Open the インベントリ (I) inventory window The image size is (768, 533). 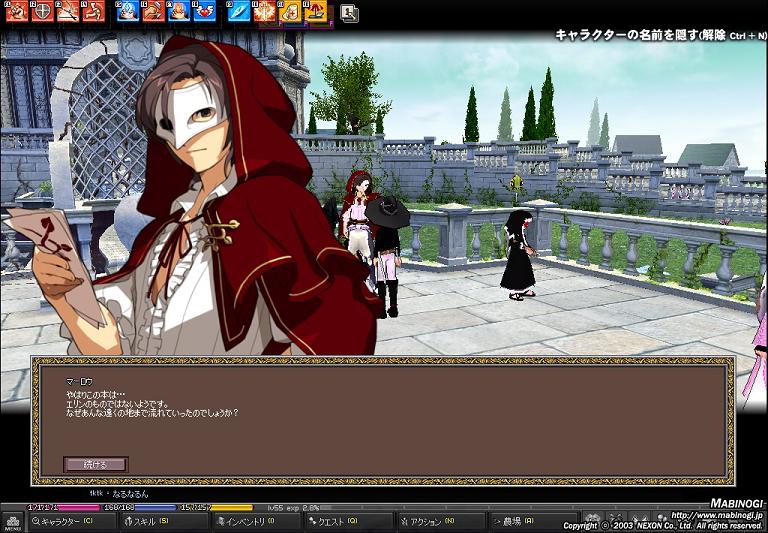click(257, 522)
